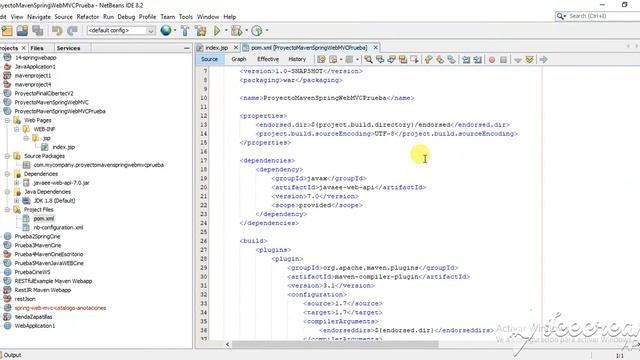Click the Find Previous Occurrence icon
The image size is (640, 360).
[380, 60]
